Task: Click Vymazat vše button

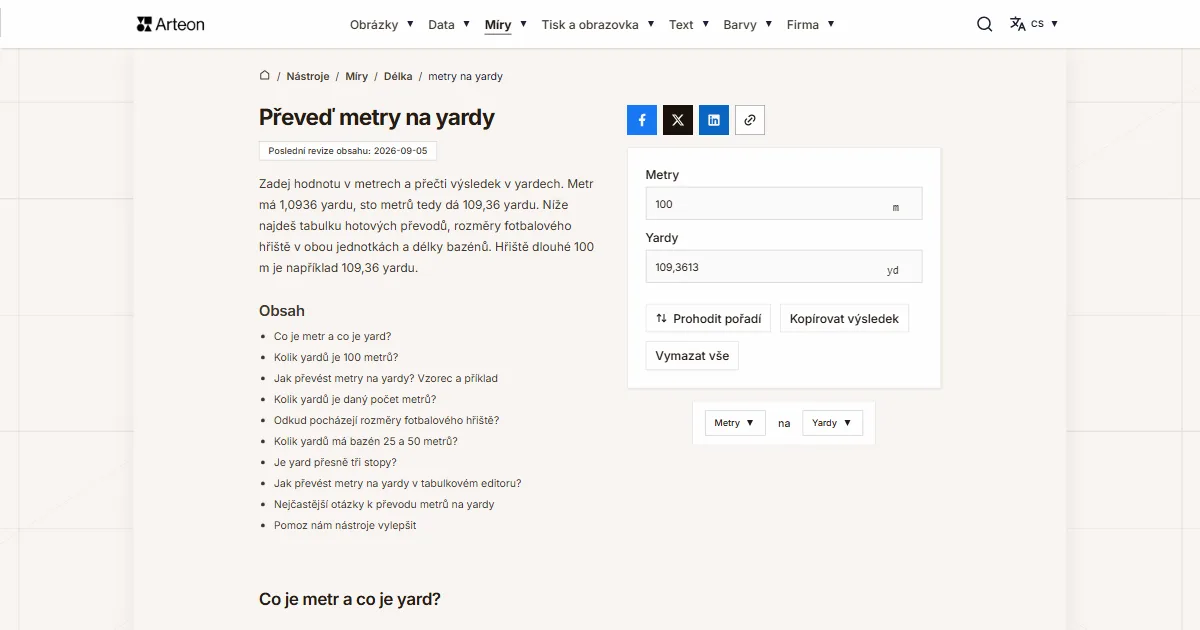Action: 692,356
